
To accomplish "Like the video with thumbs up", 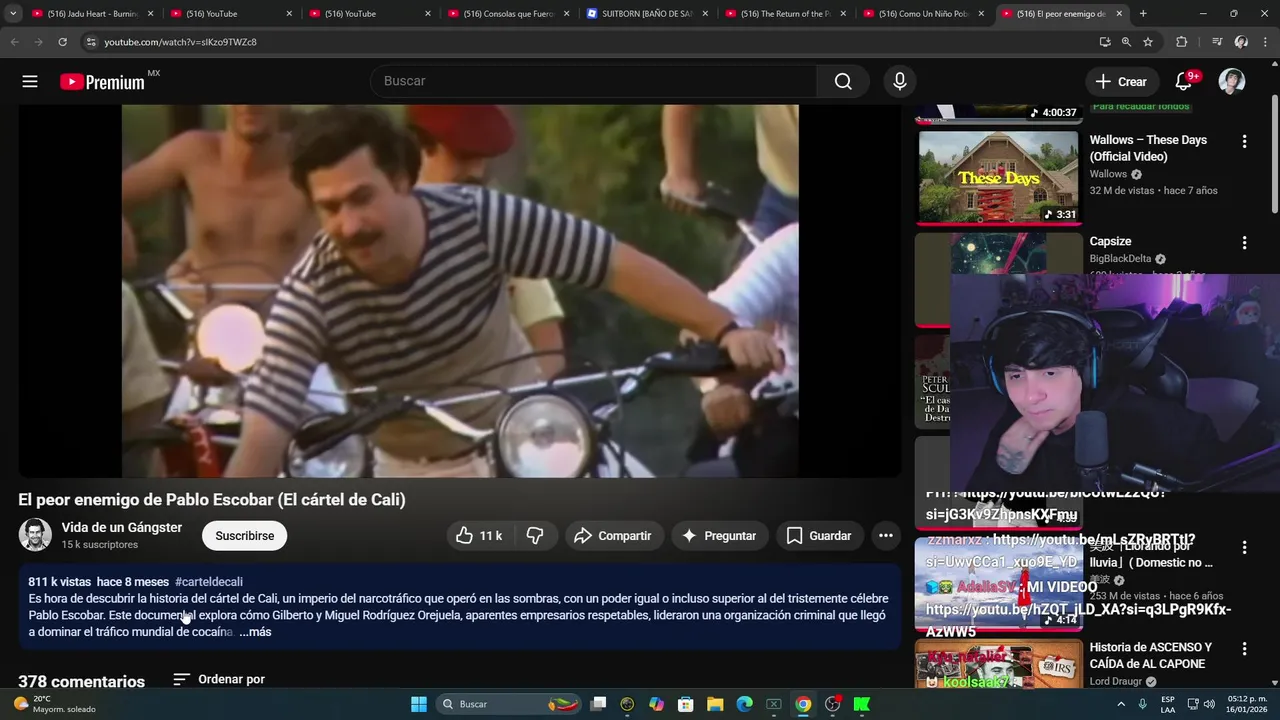I will (x=478, y=536).
